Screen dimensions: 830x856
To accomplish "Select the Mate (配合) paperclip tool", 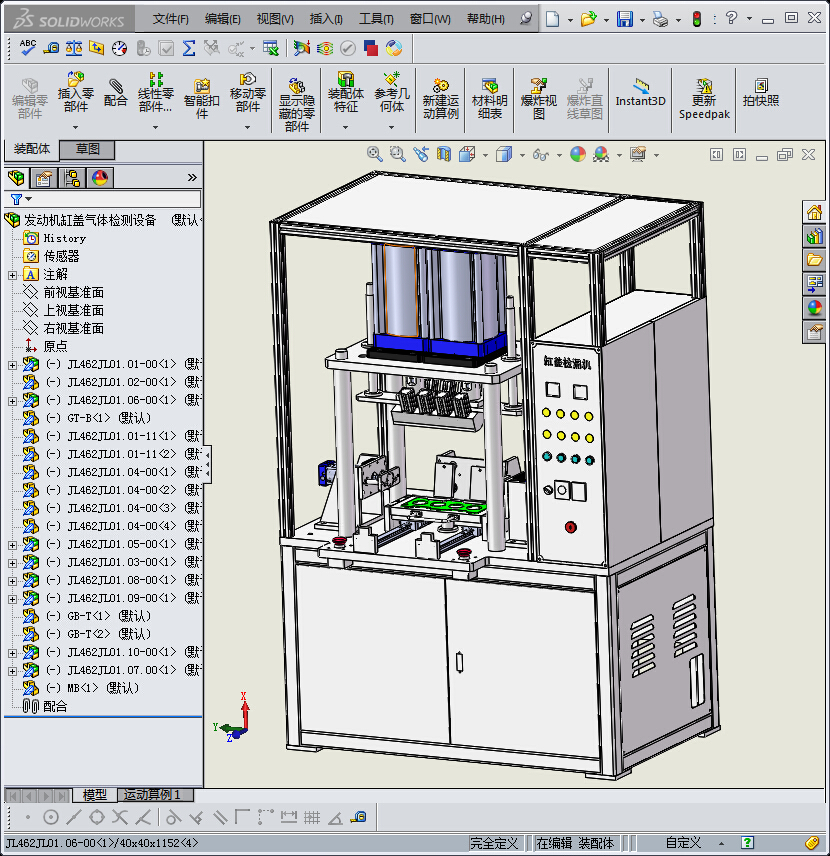I will (x=116, y=92).
